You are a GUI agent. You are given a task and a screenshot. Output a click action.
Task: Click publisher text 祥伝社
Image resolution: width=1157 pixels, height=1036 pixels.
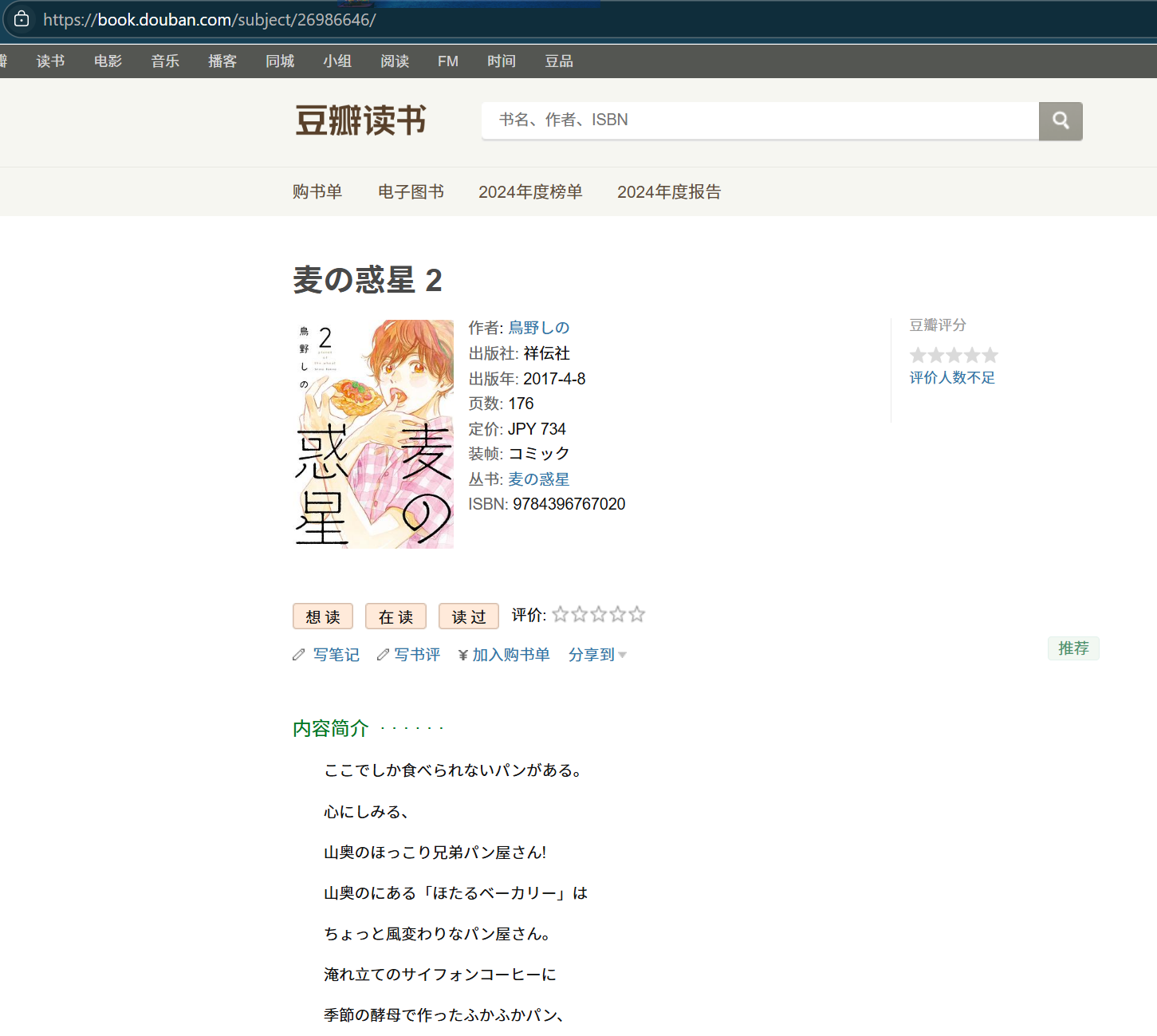click(x=547, y=353)
